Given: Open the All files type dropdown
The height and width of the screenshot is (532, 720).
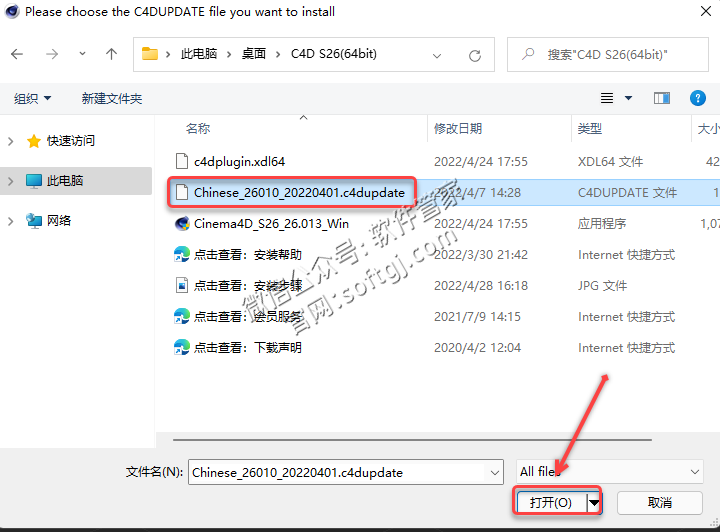Looking at the screenshot, I should click(x=609, y=471).
